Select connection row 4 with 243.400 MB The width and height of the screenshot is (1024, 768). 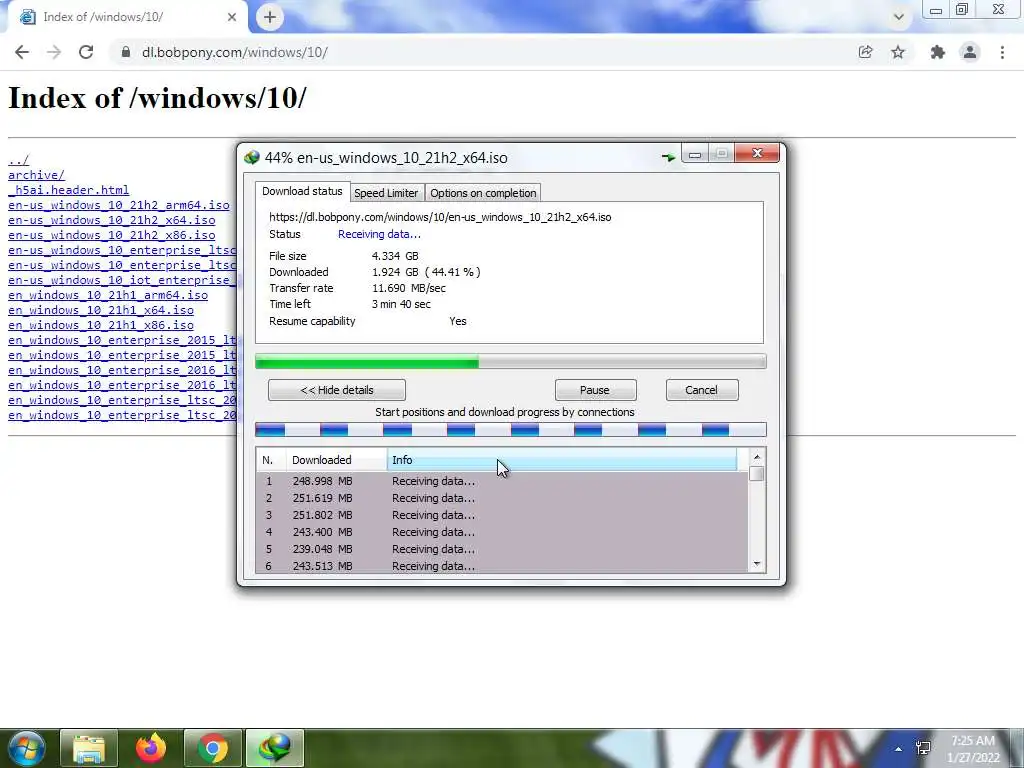[502, 532]
